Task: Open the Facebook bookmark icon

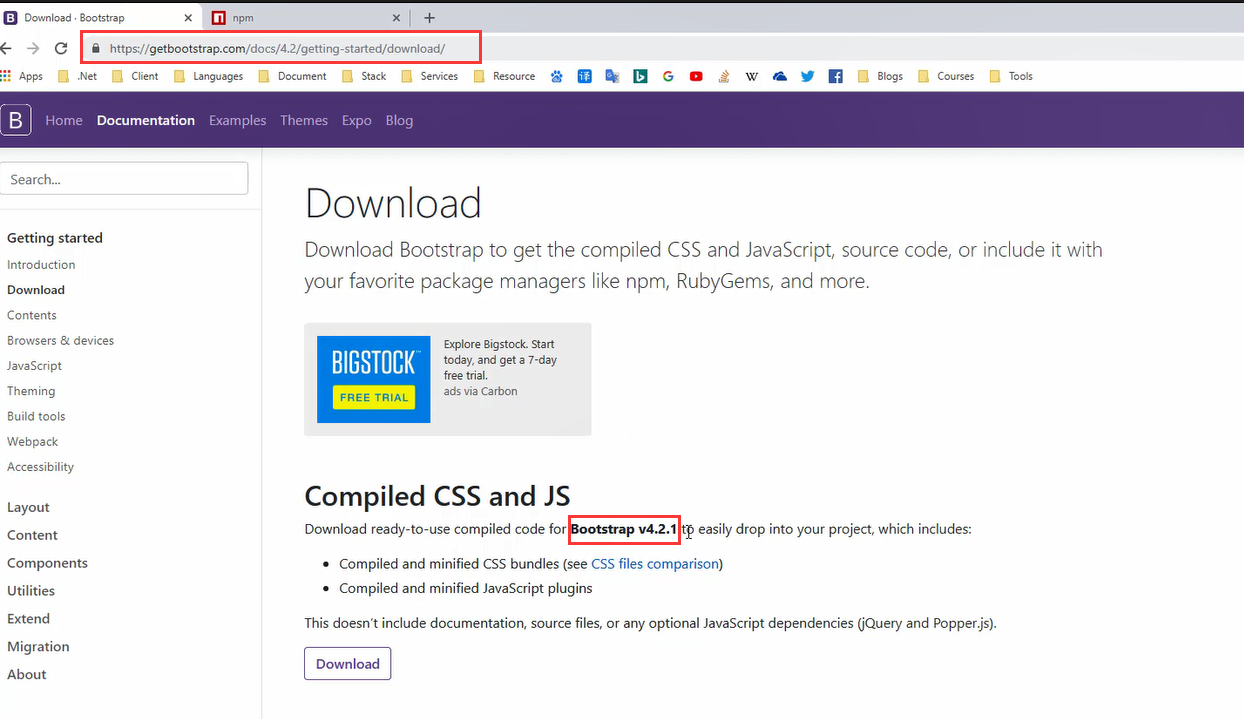Action: pyautogui.click(x=836, y=76)
